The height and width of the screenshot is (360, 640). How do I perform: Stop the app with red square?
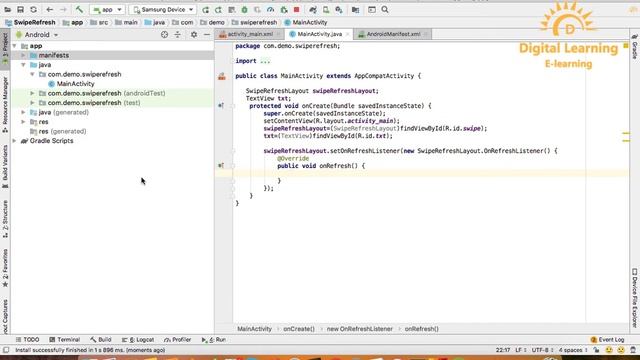(297, 9)
